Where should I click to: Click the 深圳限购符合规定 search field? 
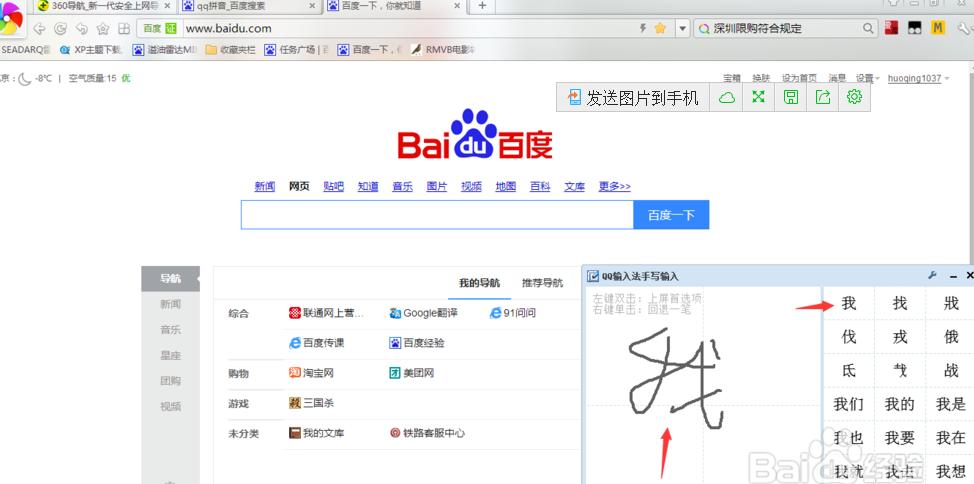point(786,28)
